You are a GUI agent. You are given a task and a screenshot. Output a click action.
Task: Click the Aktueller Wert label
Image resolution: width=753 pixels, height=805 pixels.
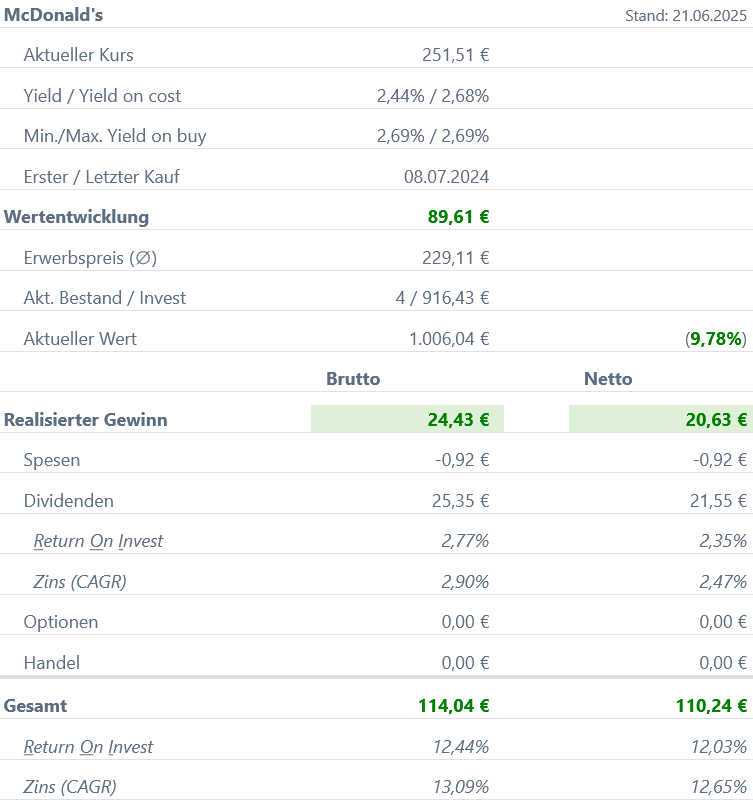[x=80, y=339]
